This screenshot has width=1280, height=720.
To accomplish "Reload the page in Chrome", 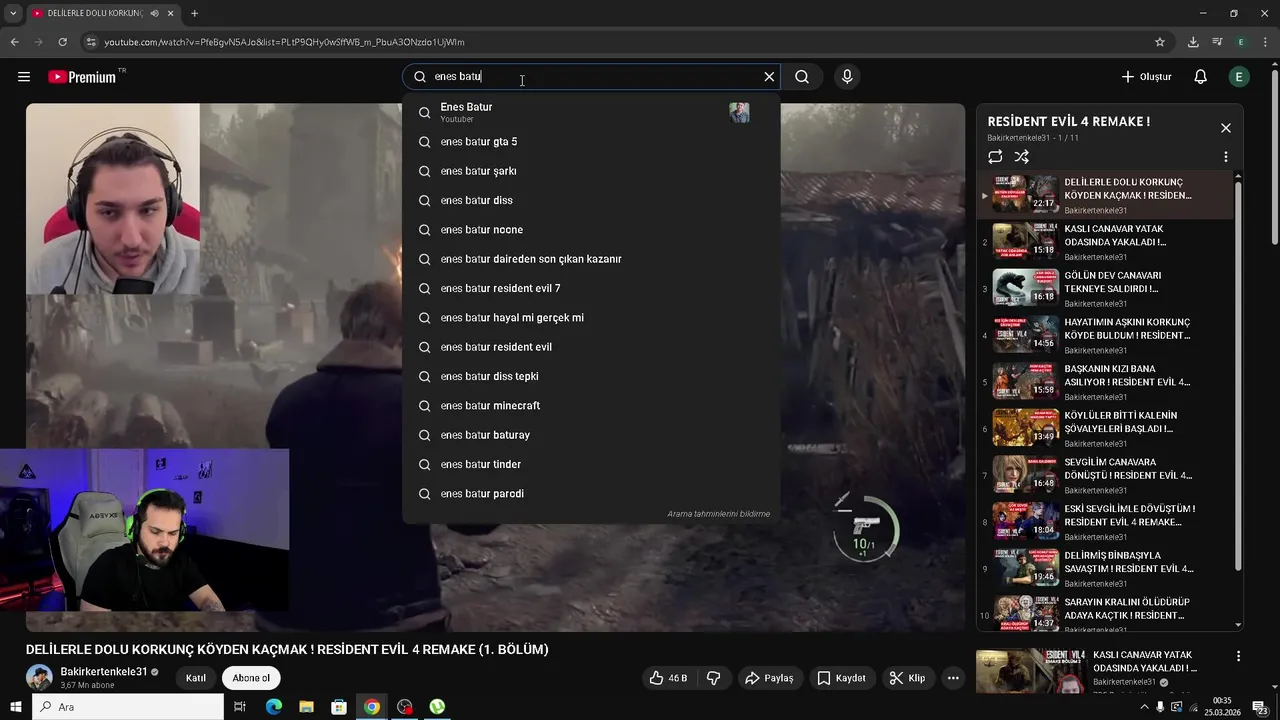I will coord(63,42).
